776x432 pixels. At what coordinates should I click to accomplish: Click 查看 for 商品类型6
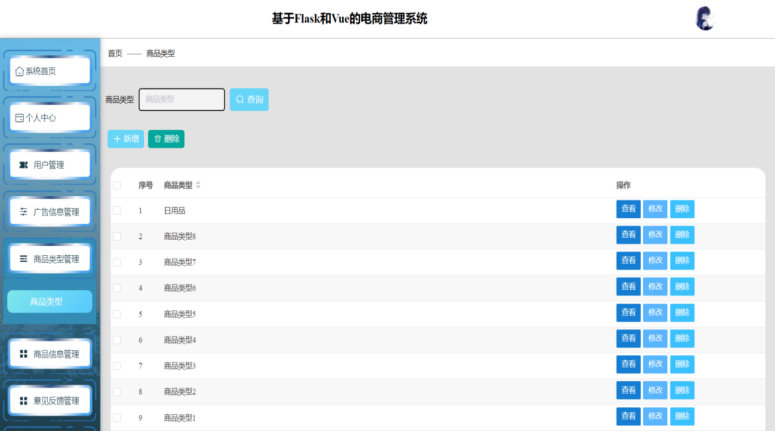point(628,287)
